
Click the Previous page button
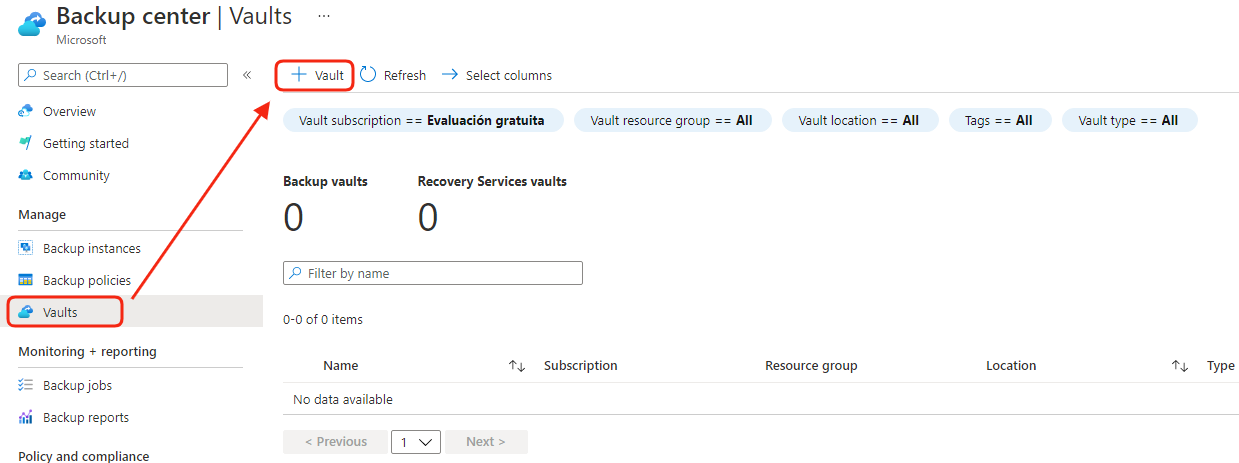(x=335, y=441)
